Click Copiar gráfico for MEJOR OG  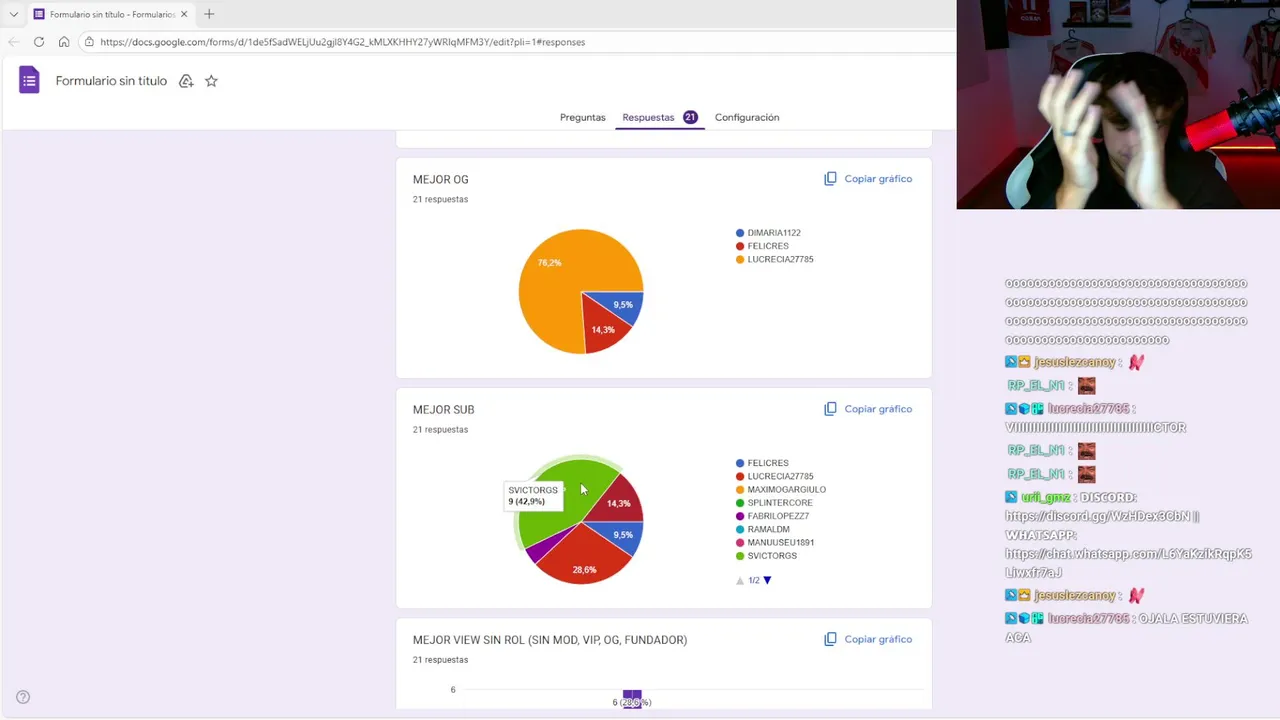(878, 179)
